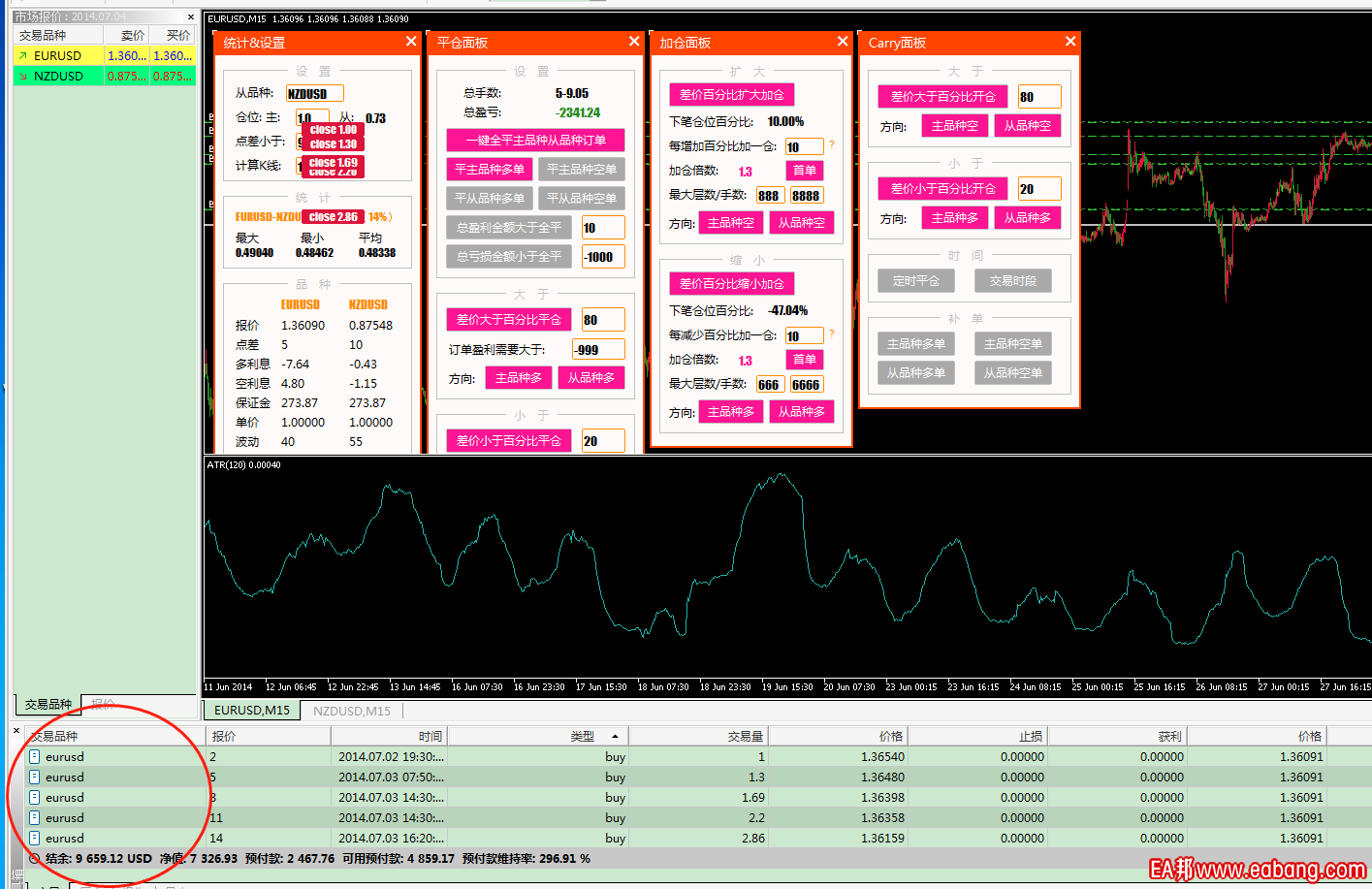Click 从品种多单 in the 补单 section
This screenshot has width=1372, height=889.
(916, 373)
